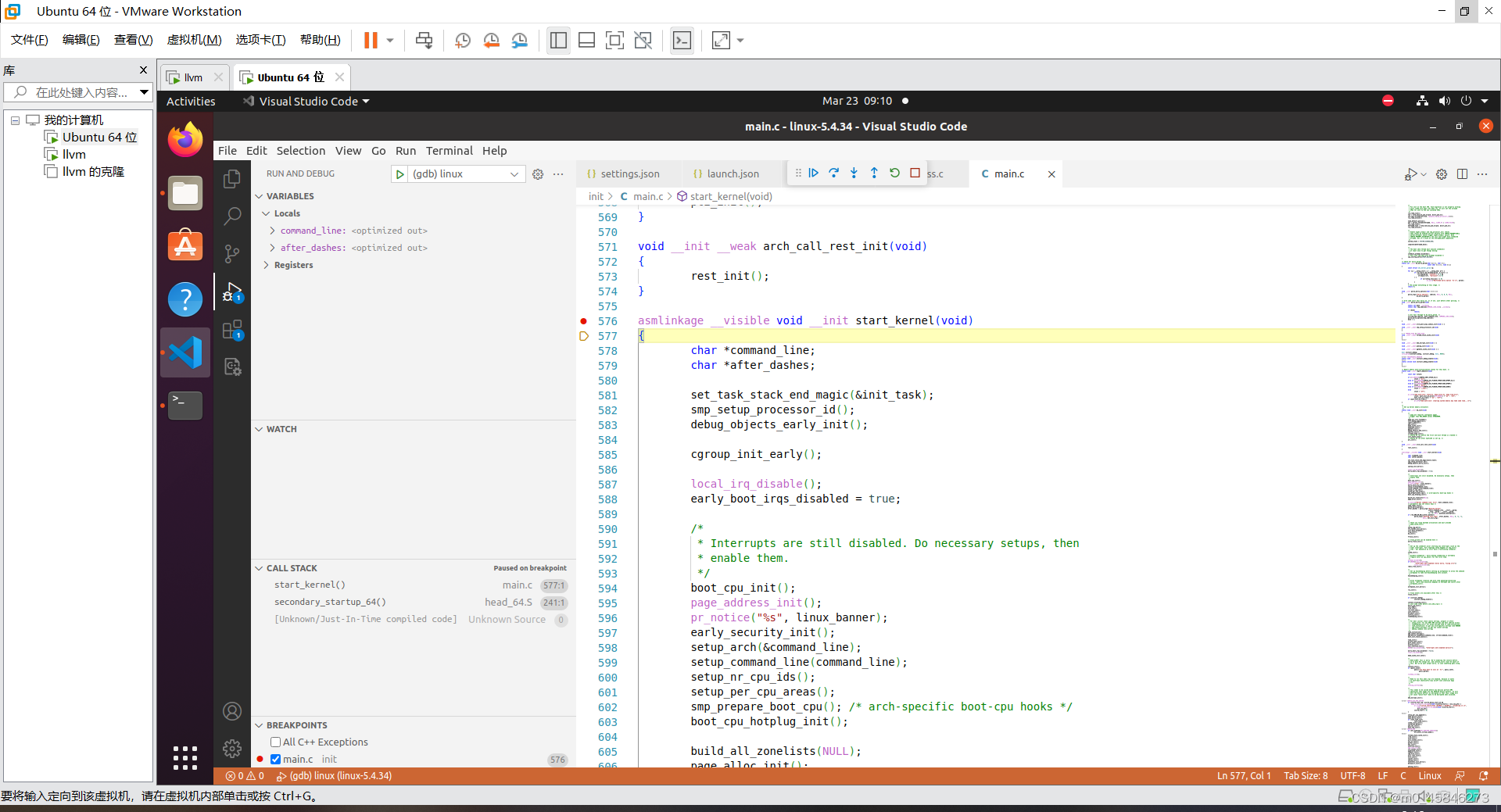Toggle the breakpoint dot at line 576

[583, 321]
